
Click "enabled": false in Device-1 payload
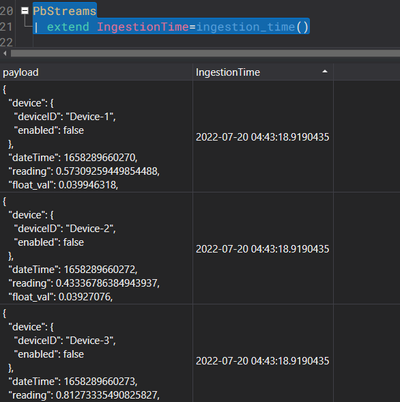[49, 130]
